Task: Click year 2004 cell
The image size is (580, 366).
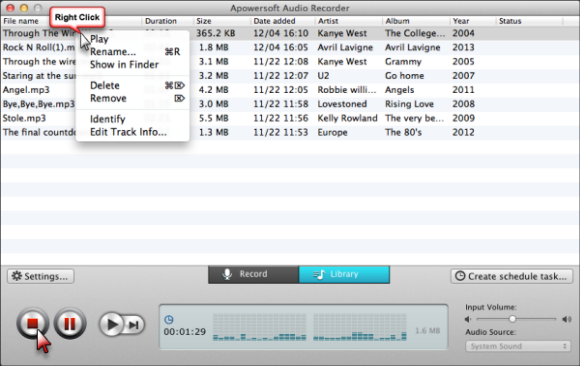Action: (463, 33)
